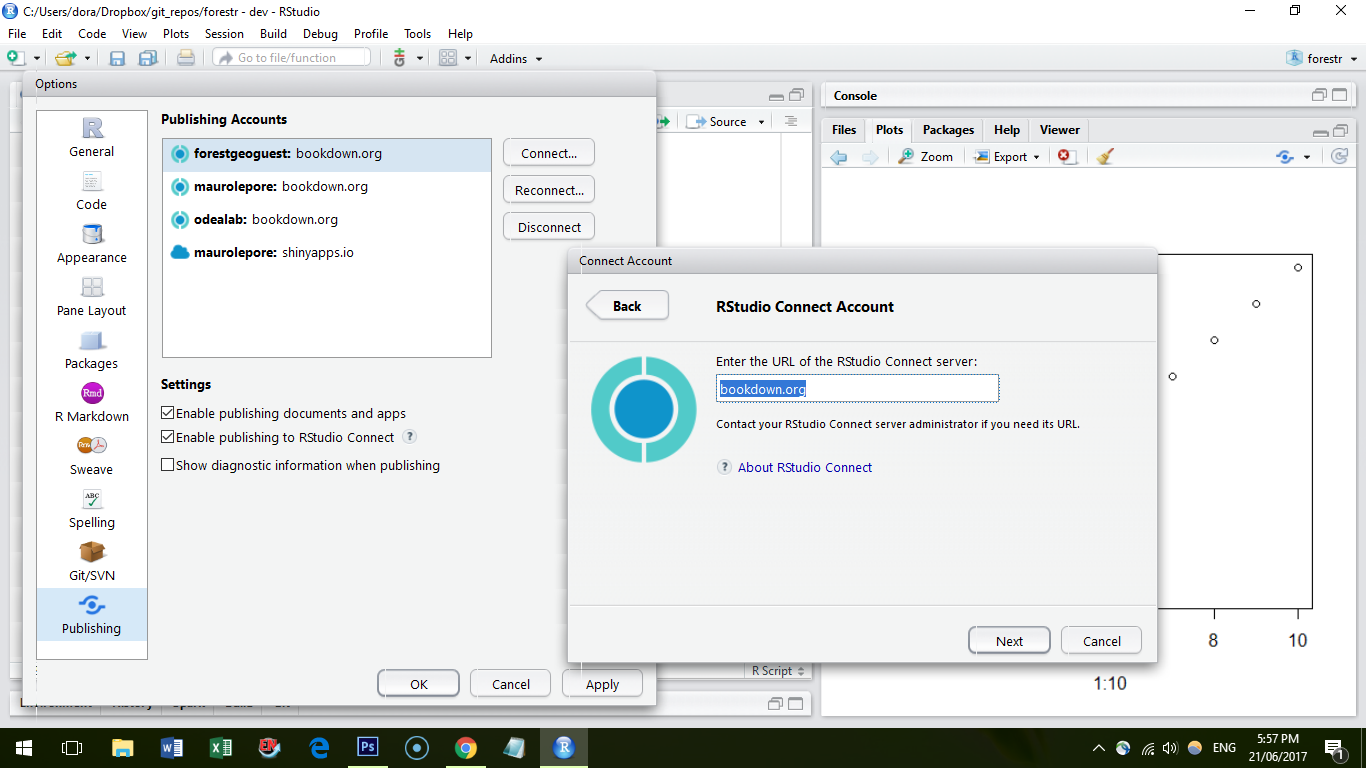Open the R Markdown options section
This screenshot has height=768, width=1366.
(x=92, y=403)
